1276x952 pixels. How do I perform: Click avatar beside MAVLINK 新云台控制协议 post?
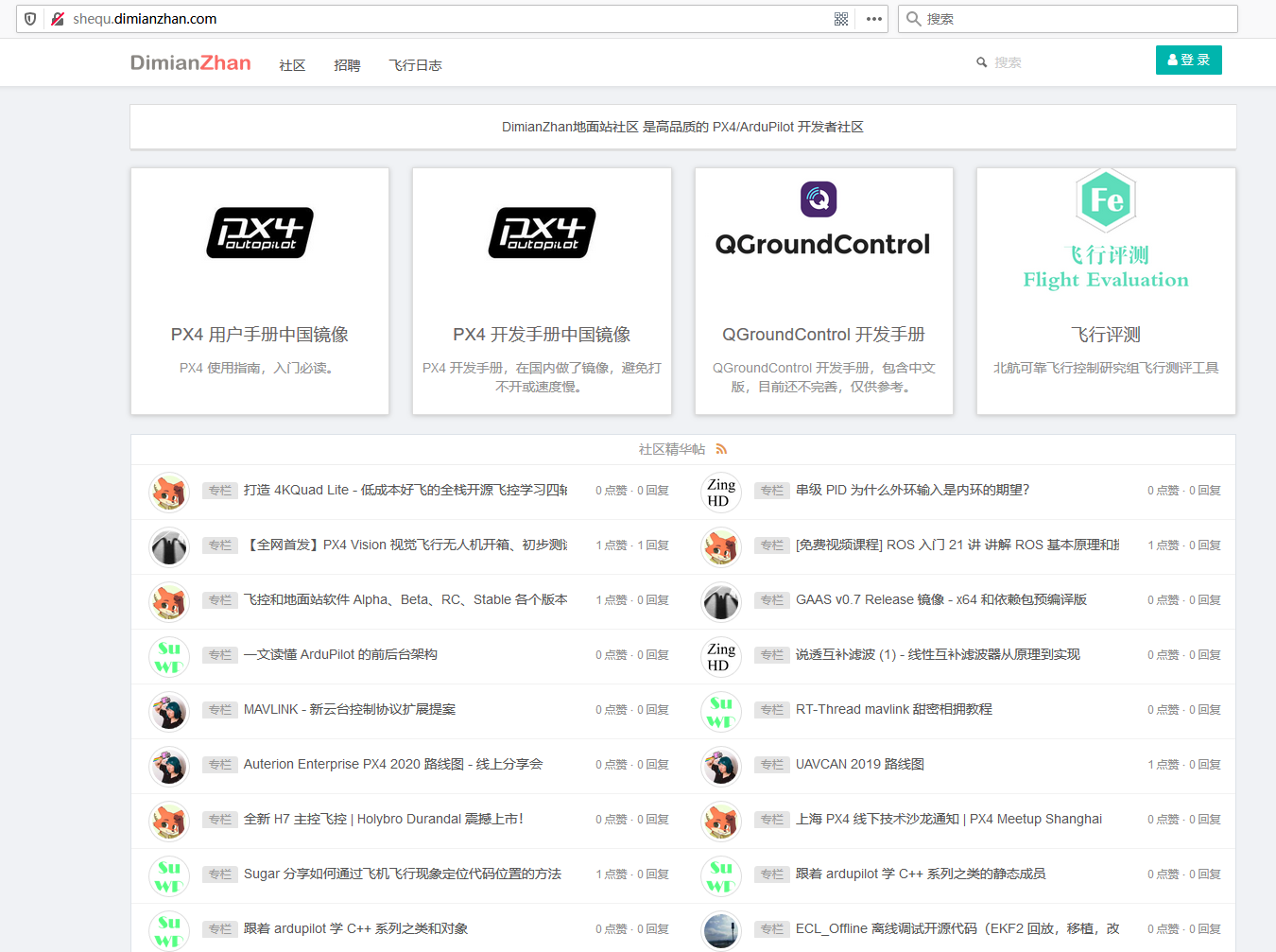pos(169,712)
